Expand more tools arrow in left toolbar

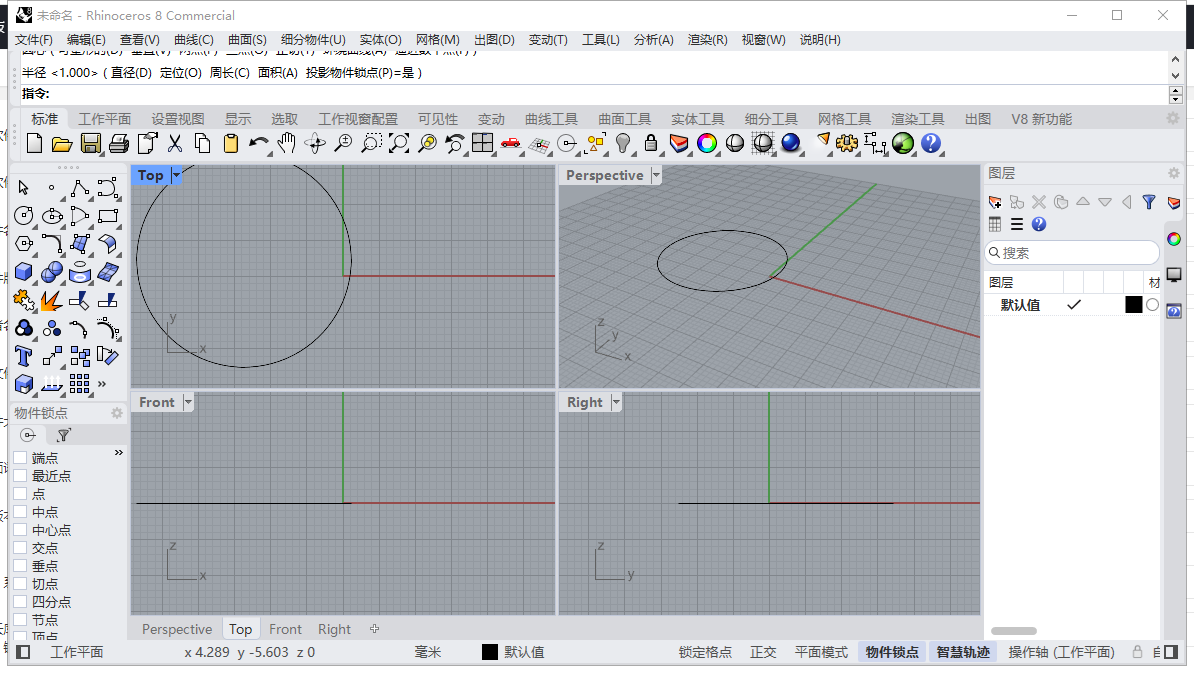tap(102, 384)
